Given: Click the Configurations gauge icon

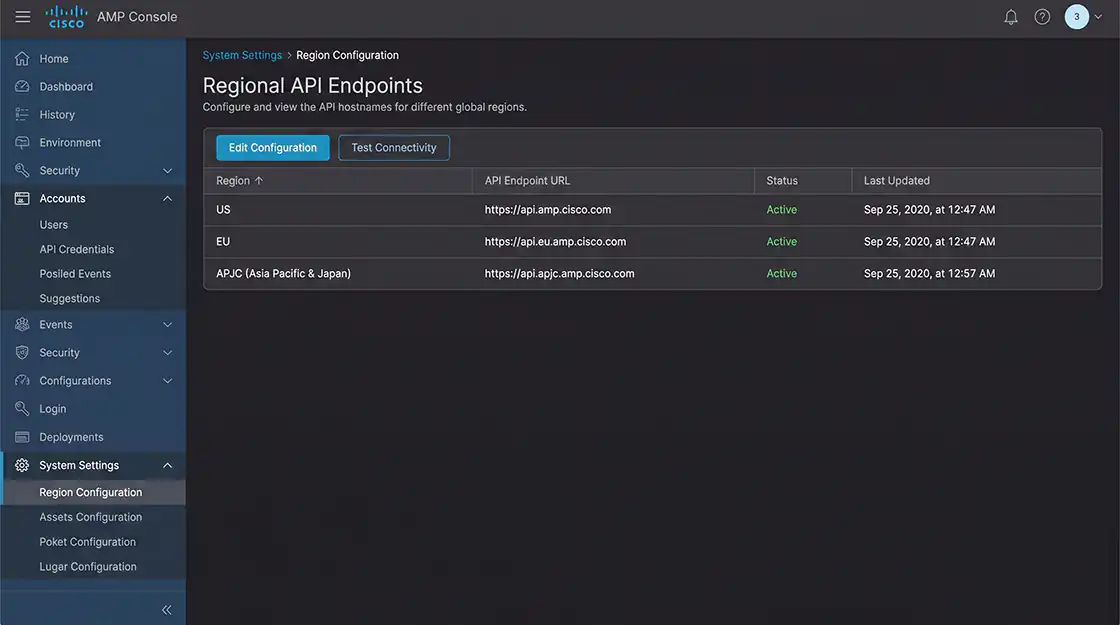Looking at the screenshot, I should coord(22,381).
